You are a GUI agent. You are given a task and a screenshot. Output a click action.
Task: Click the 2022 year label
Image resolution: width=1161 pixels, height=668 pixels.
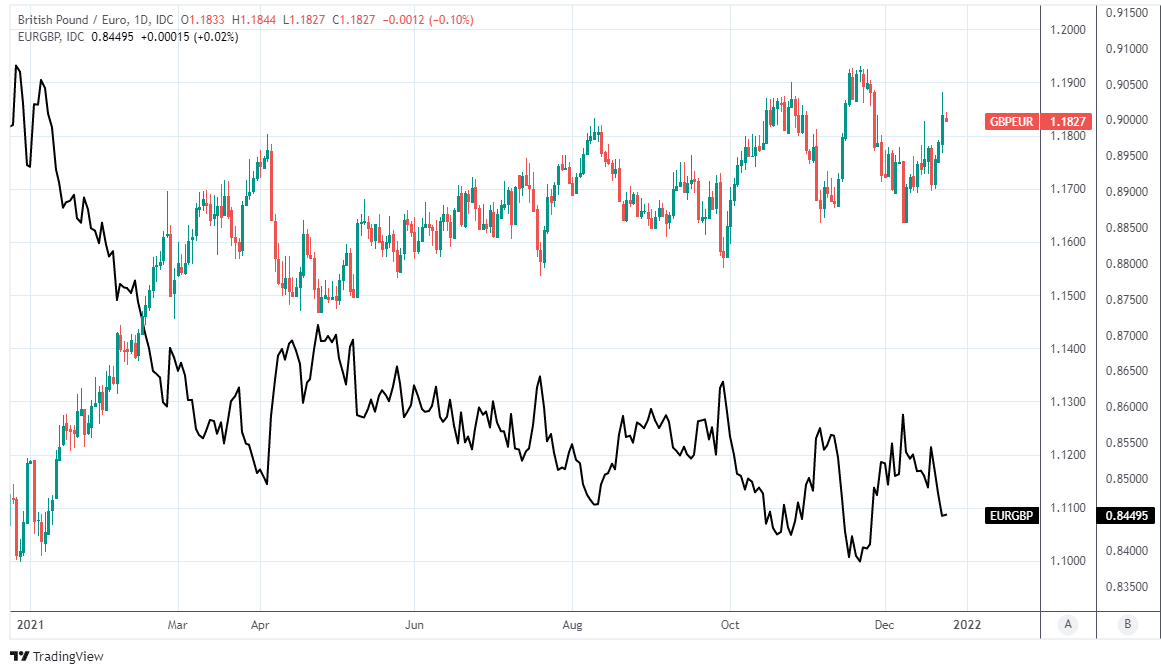pos(967,625)
